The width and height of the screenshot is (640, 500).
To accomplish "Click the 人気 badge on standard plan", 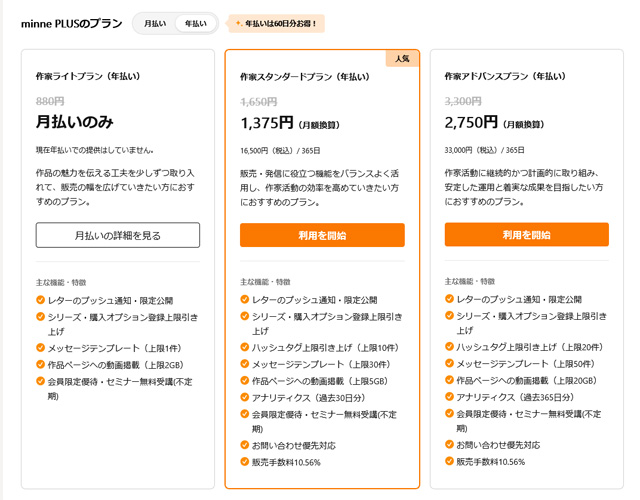I will click(x=402, y=59).
